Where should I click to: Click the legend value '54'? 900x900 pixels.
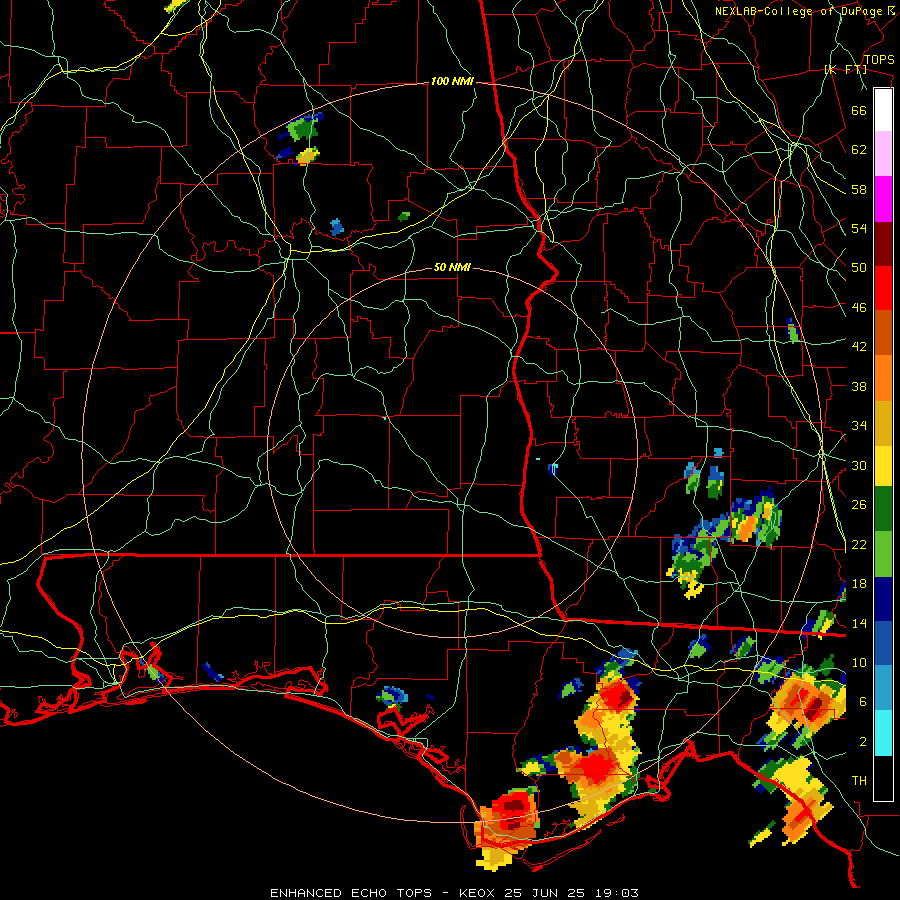coord(859,228)
